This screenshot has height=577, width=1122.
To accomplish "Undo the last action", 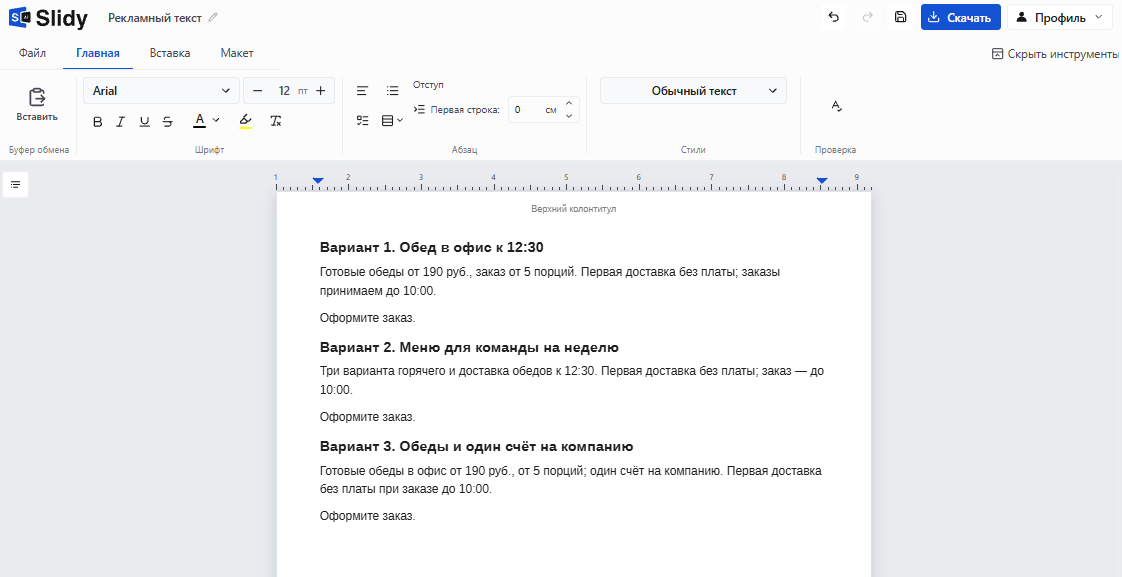I will click(x=834, y=18).
